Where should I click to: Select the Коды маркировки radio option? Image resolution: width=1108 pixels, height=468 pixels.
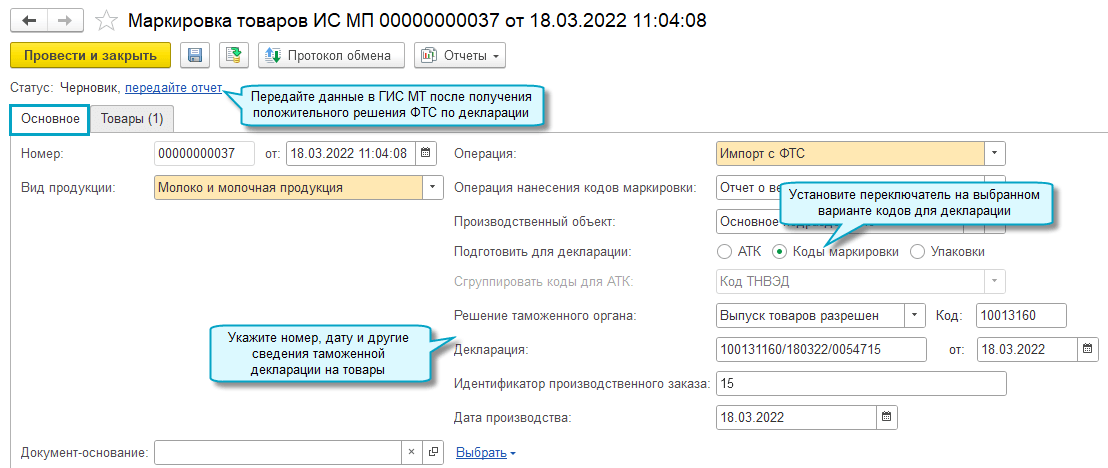pos(780,251)
